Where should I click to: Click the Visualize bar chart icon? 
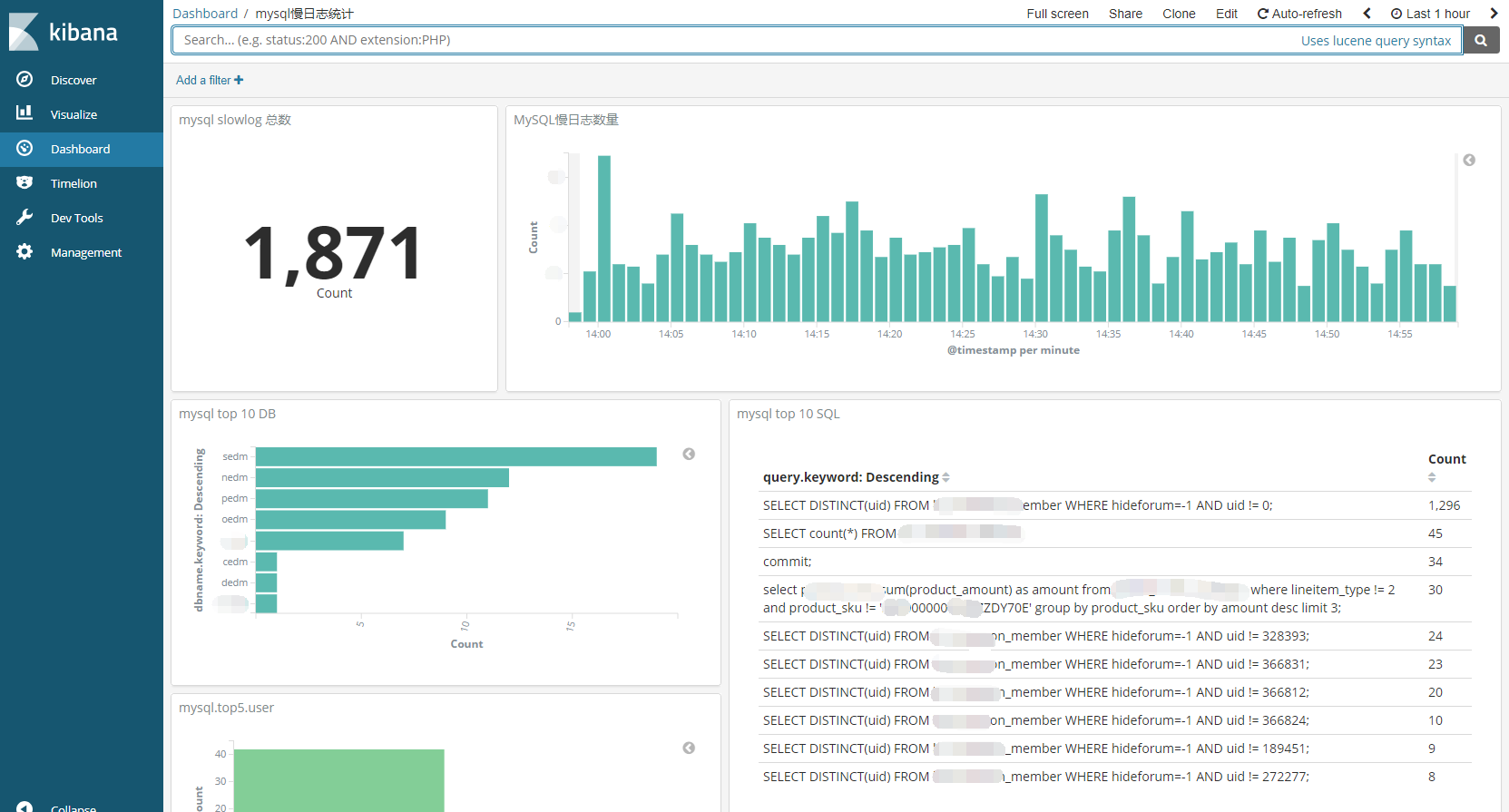[x=24, y=113]
